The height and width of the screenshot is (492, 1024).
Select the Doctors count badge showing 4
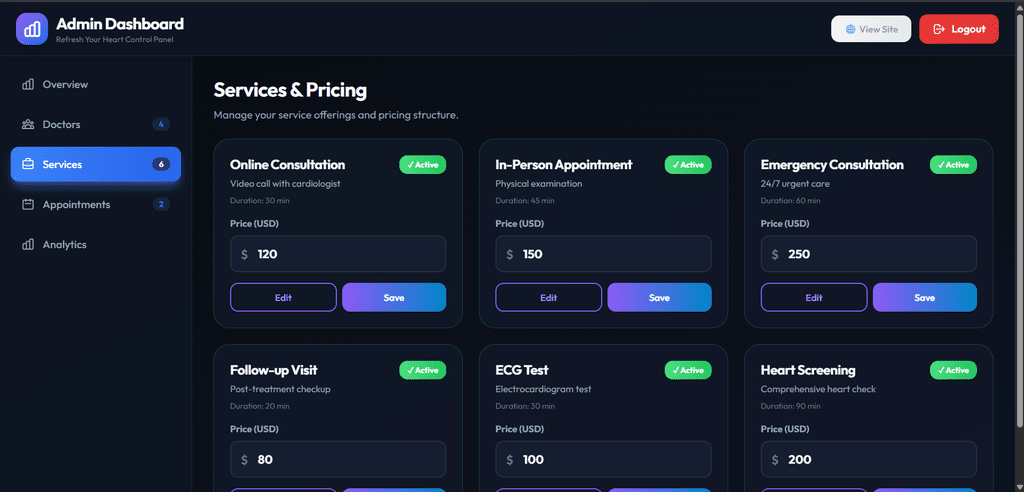(161, 124)
